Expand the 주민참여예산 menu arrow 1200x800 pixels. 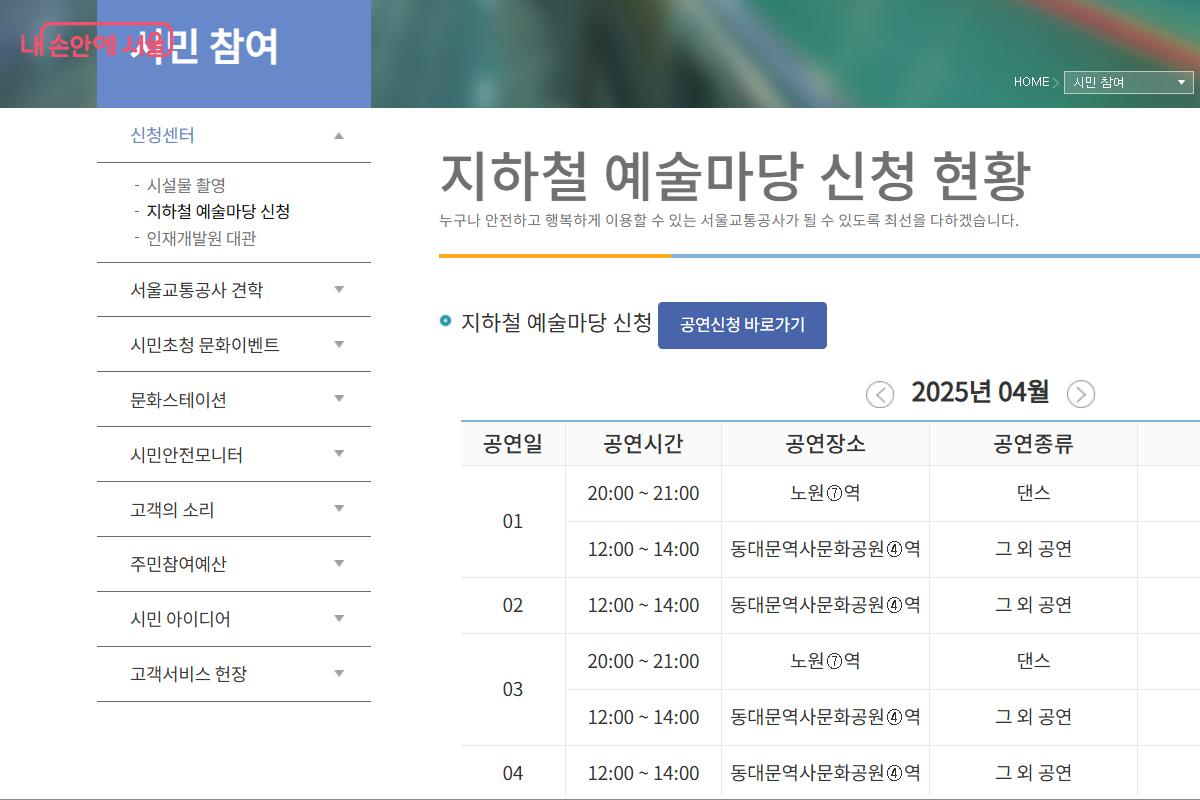(x=339, y=564)
